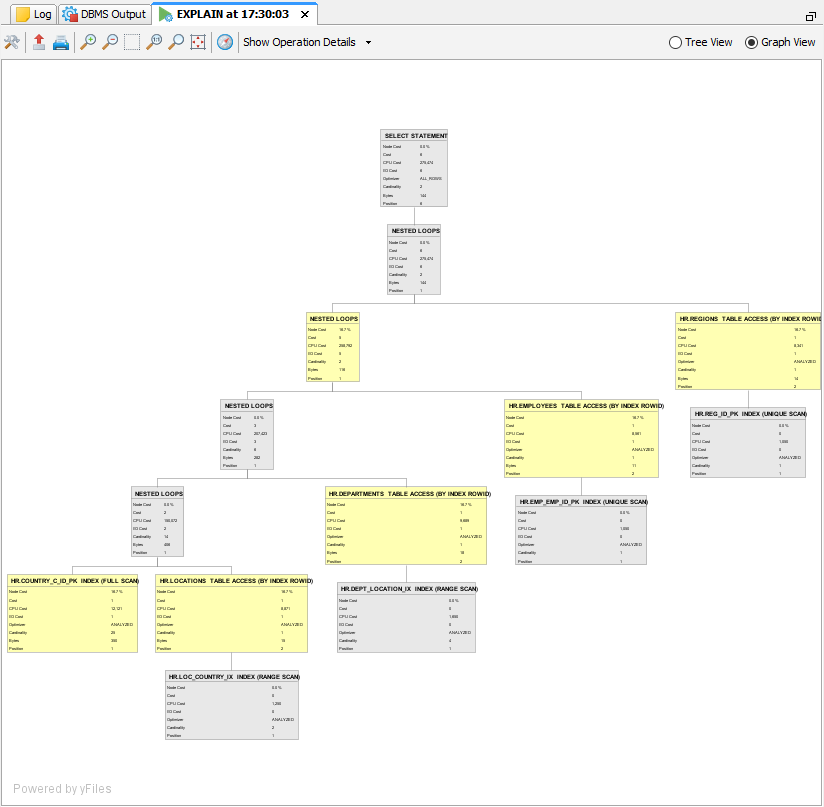Switch to the Log tab
This screenshot has height=807, width=824.
[x=33, y=14]
